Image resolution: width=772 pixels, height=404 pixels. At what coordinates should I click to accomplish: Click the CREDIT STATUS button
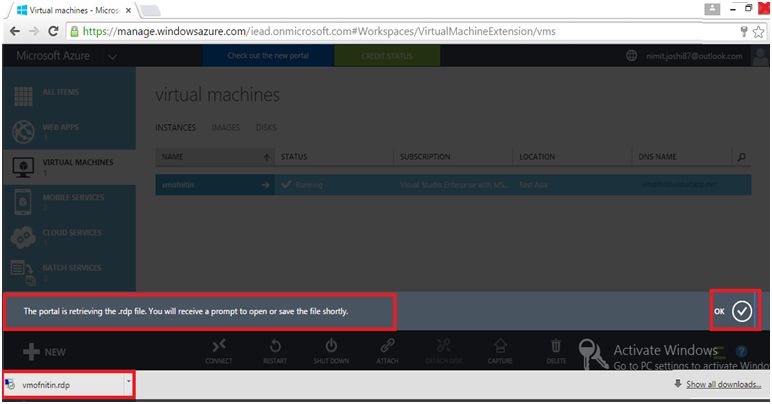coord(387,56)
